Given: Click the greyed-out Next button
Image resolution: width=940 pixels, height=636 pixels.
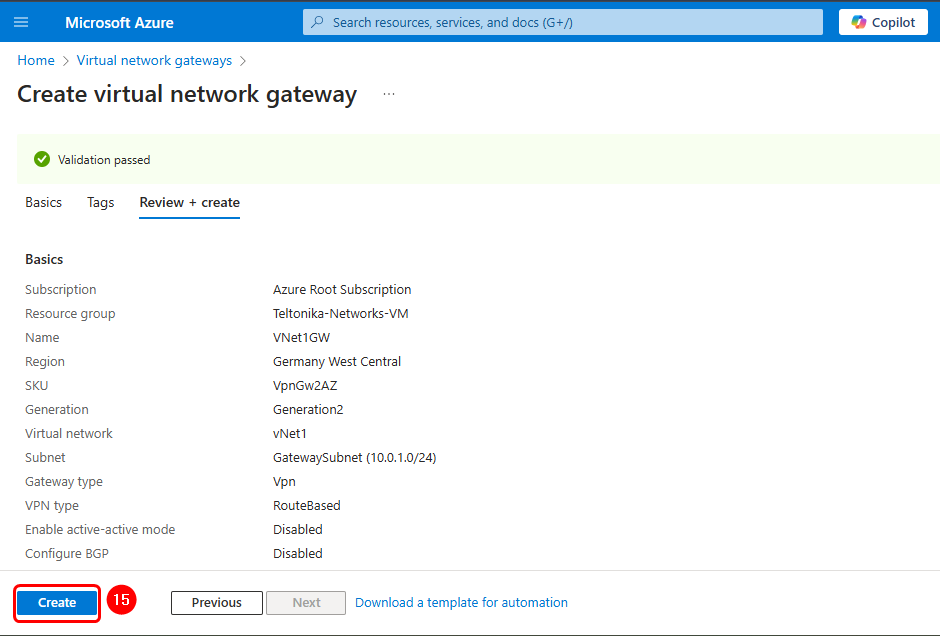Looking at the screenshot, I should pyautogui.click(x=307, y=603).
